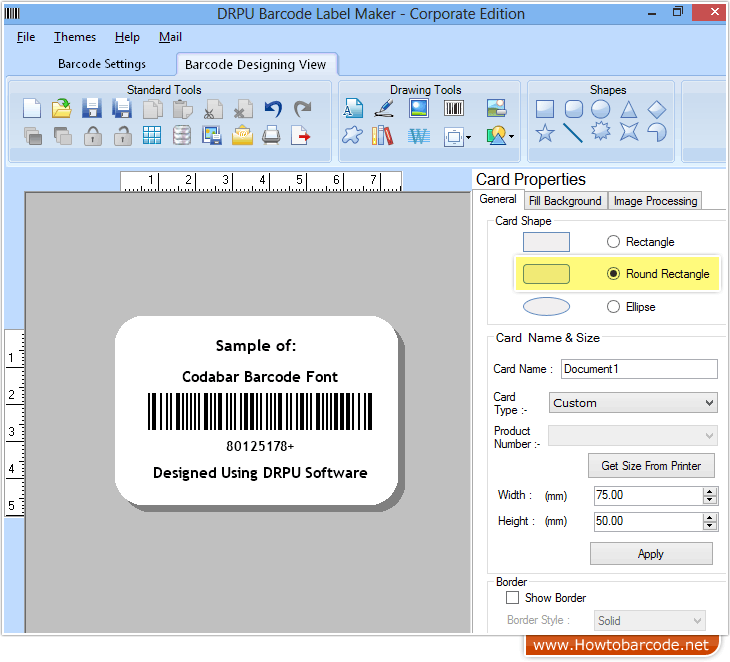Expand the card alignment tool dropdown arrow

pos(468,137)
